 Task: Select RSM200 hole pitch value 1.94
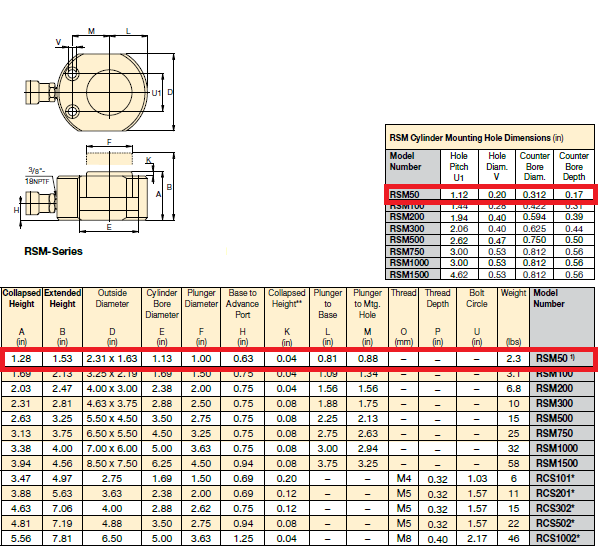[x=459, y=217]
